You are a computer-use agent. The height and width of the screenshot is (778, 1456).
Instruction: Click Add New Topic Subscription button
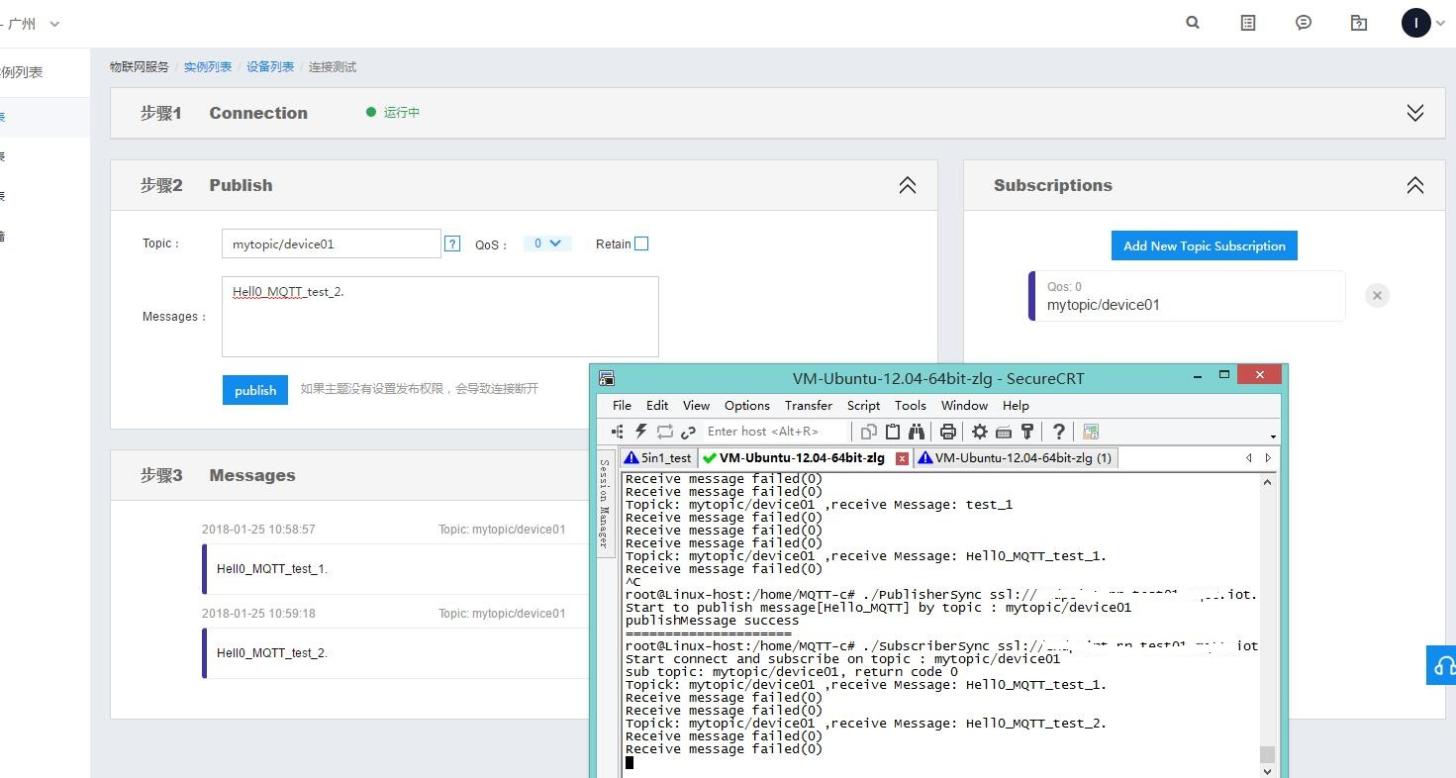[1204, 245]
